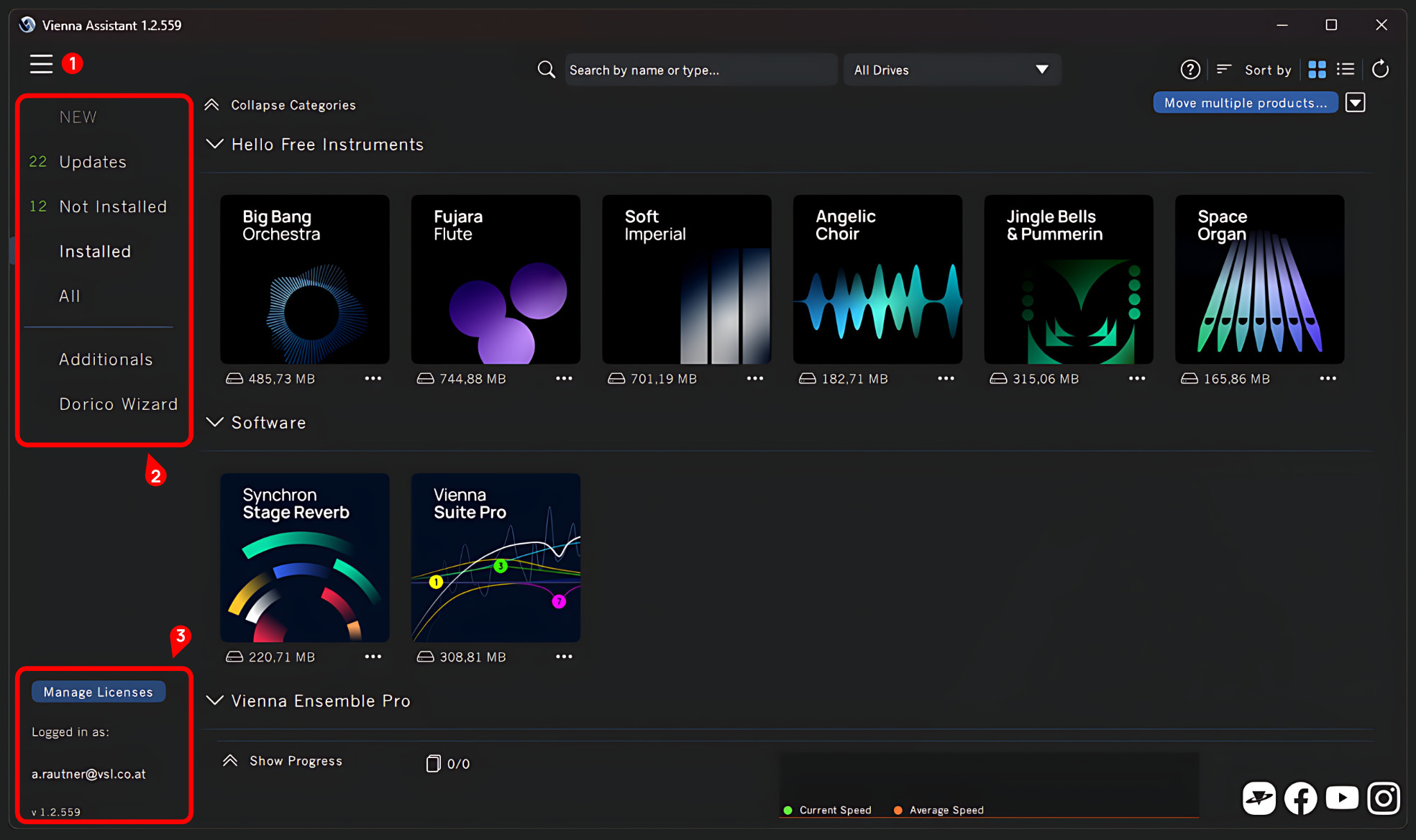Collapse the Hello Free Instruments category
Viewport: 1416px width, 840px height.
[214, 145]
